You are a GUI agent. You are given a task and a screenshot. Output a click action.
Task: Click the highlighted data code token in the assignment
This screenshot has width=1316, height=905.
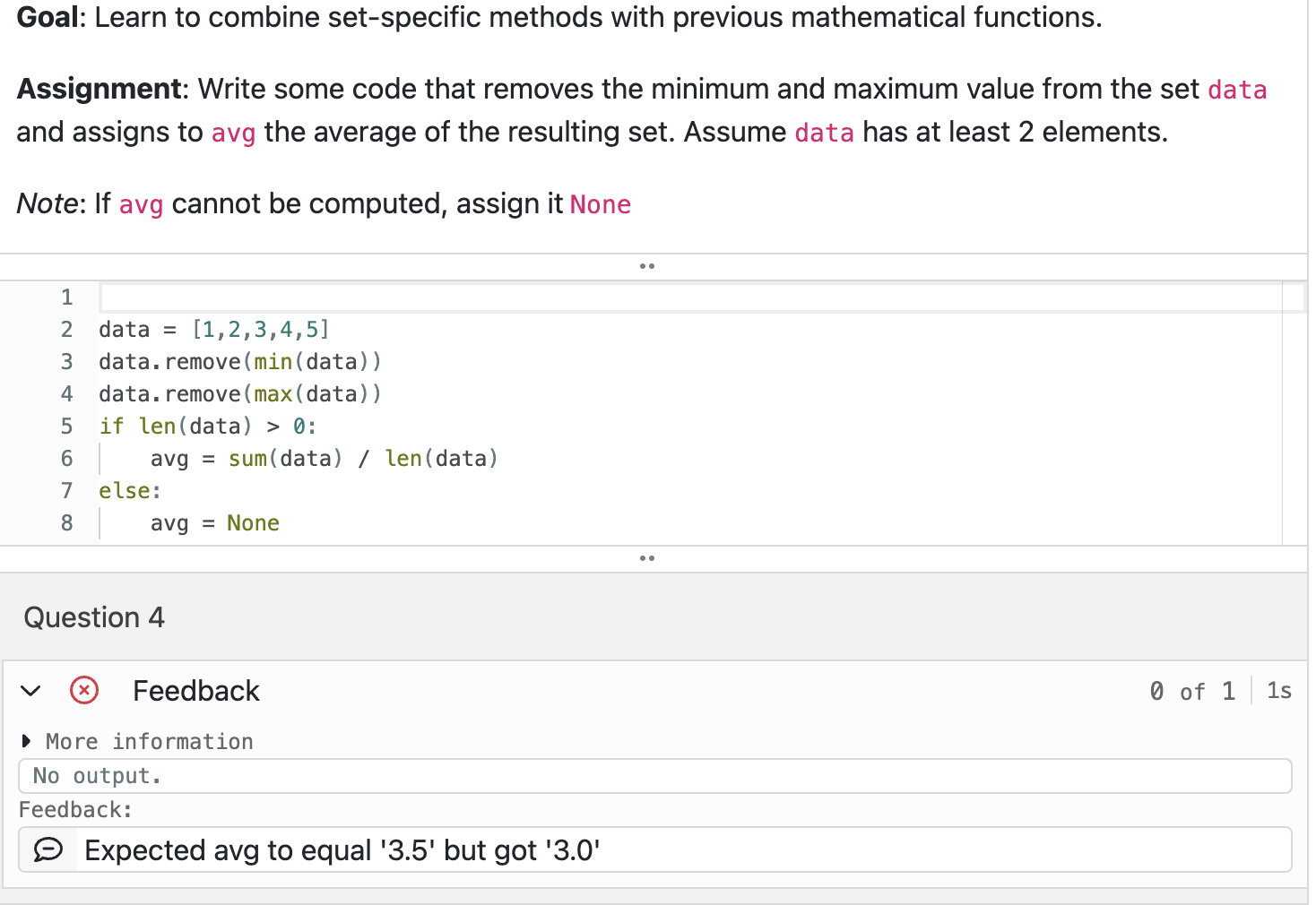(x=1237, y=90)
